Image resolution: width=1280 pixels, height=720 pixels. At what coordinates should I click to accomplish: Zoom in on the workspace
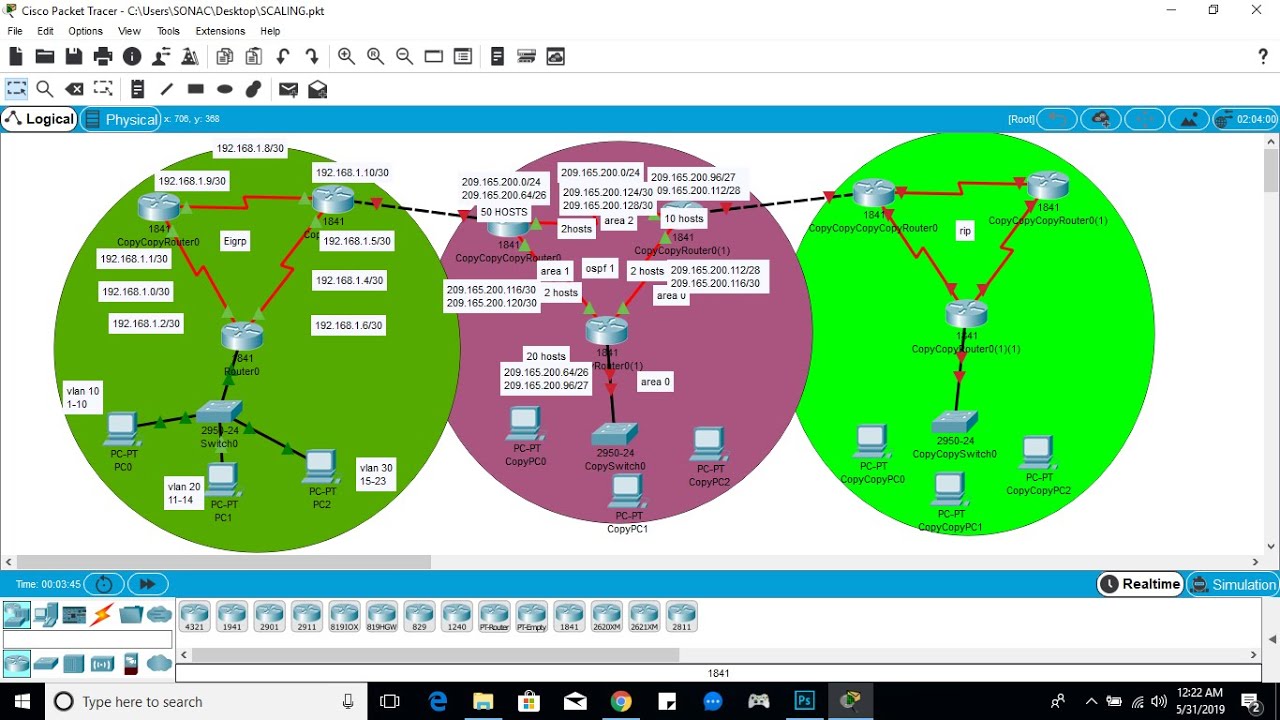pos(346,57)
